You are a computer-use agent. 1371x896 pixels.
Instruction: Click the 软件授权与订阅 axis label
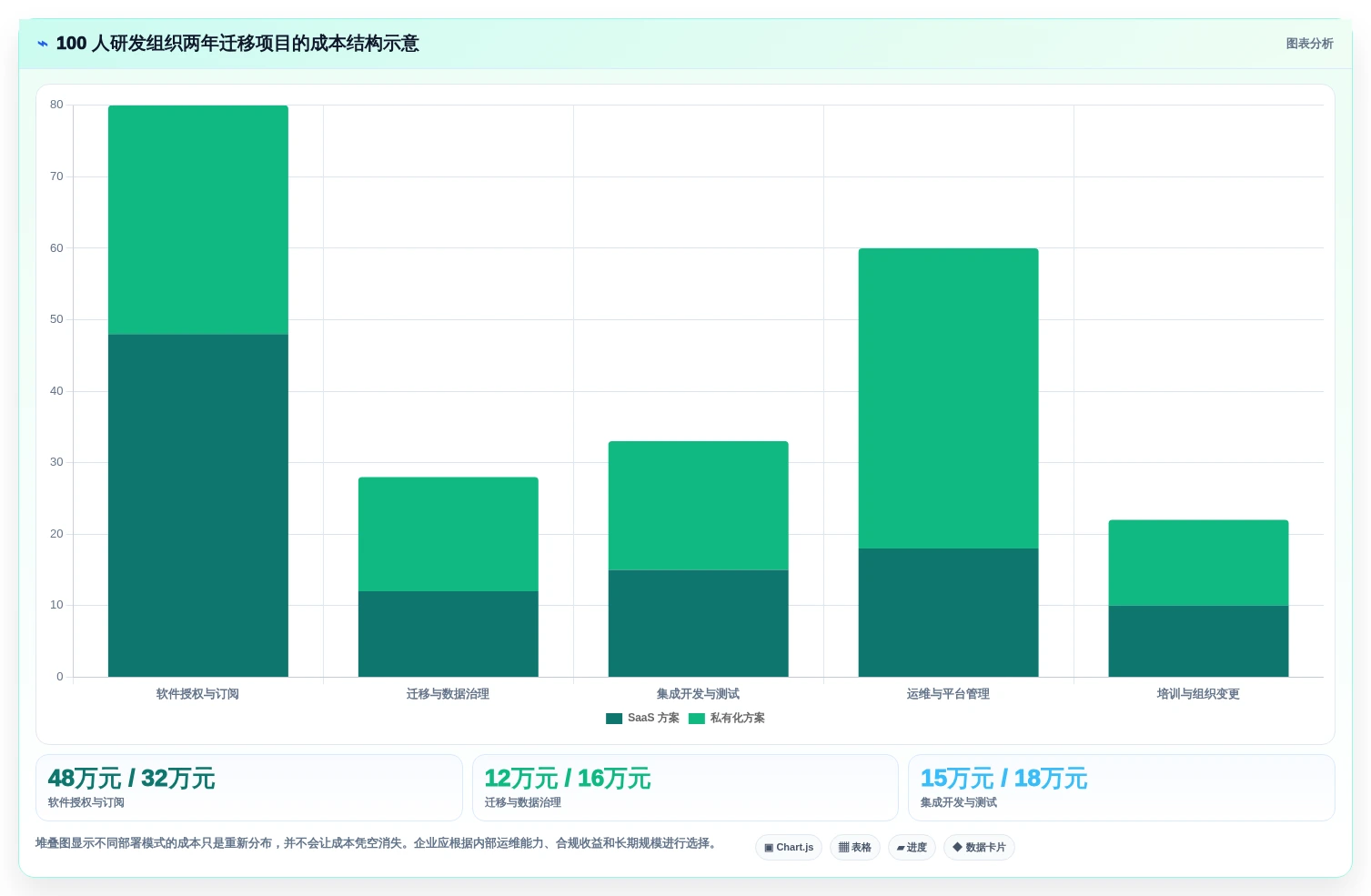coord(197,694)
